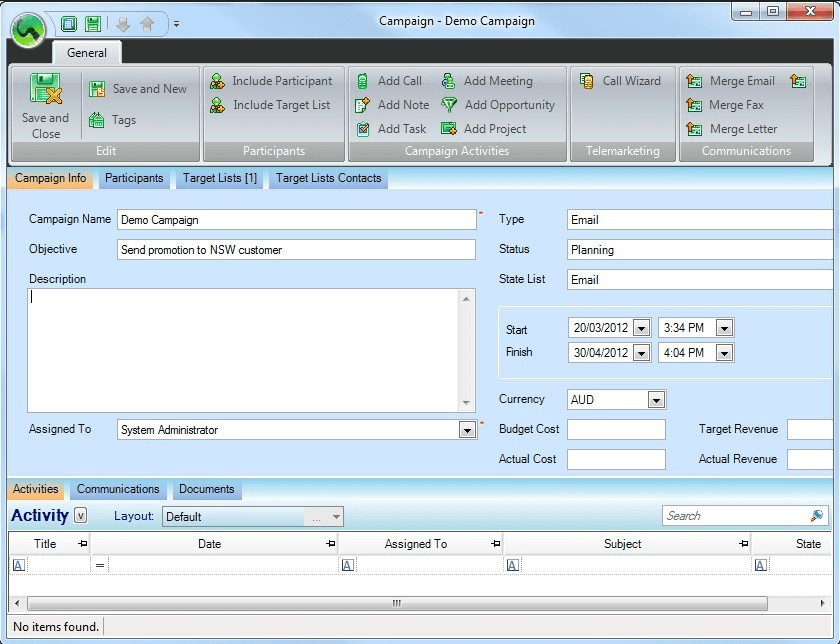Click the horizontal scrollbar thumb in Activity grid
This screenshot has width=840, height=644.
397,603
